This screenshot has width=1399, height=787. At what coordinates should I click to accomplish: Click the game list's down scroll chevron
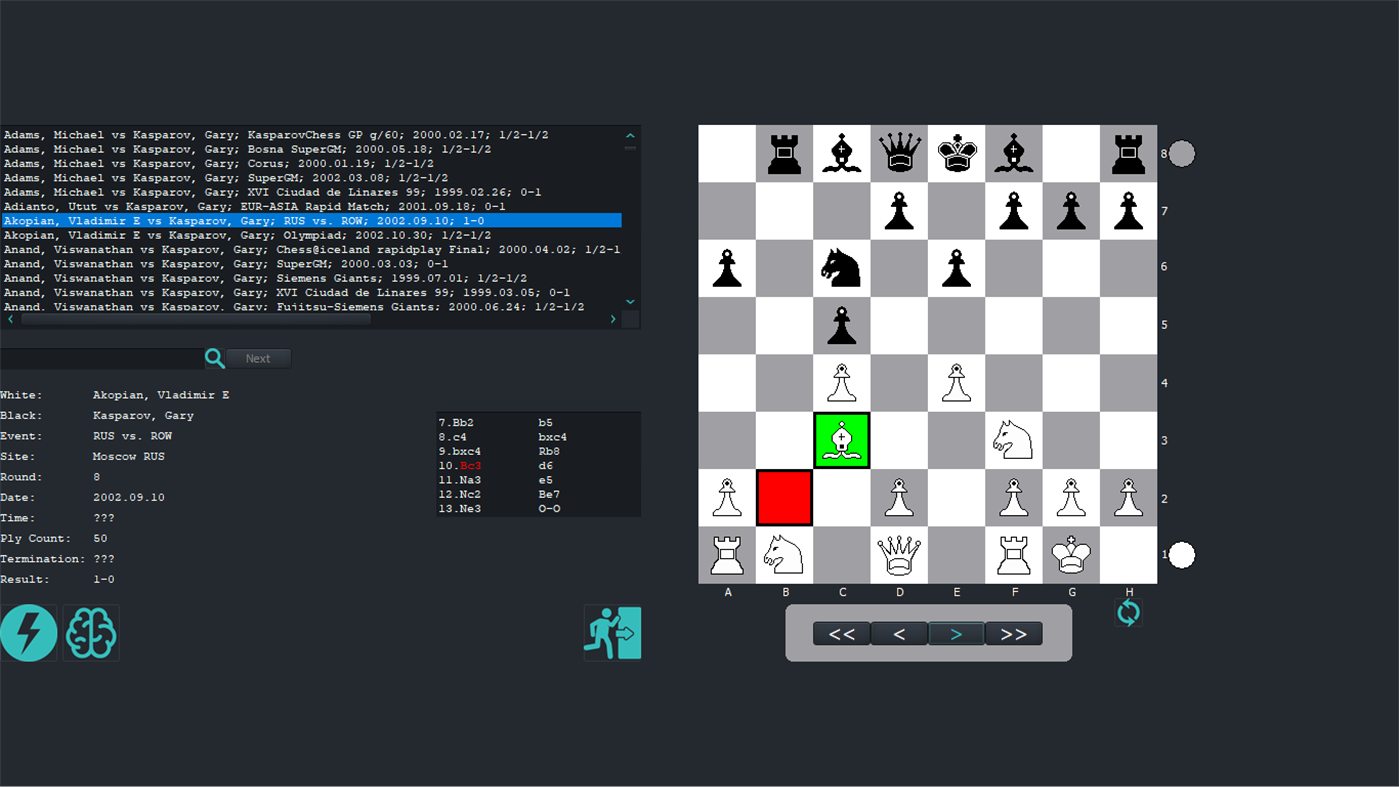[x=630, y=301]
